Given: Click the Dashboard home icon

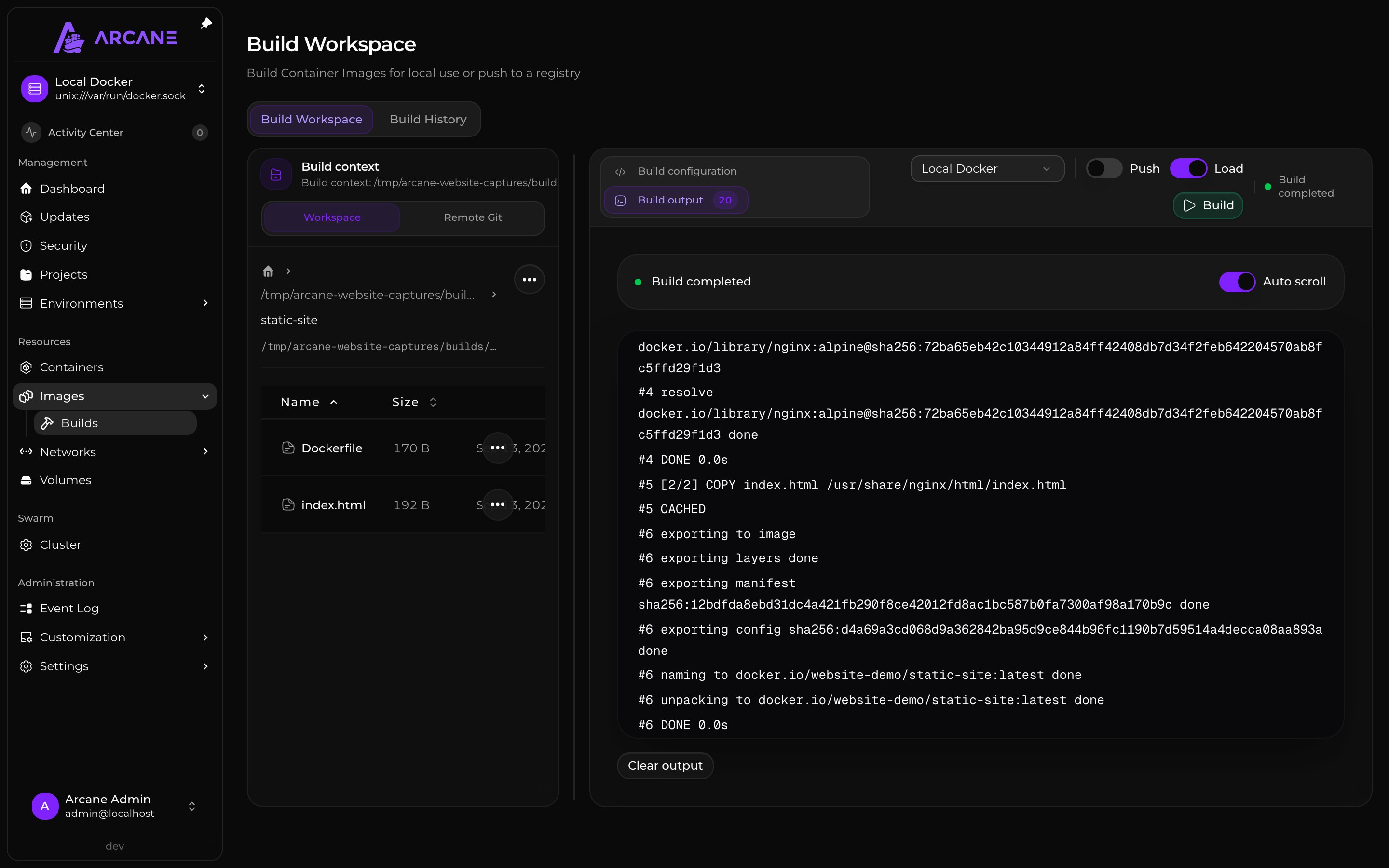Looking at the screenshot, I should coord(26,188).
